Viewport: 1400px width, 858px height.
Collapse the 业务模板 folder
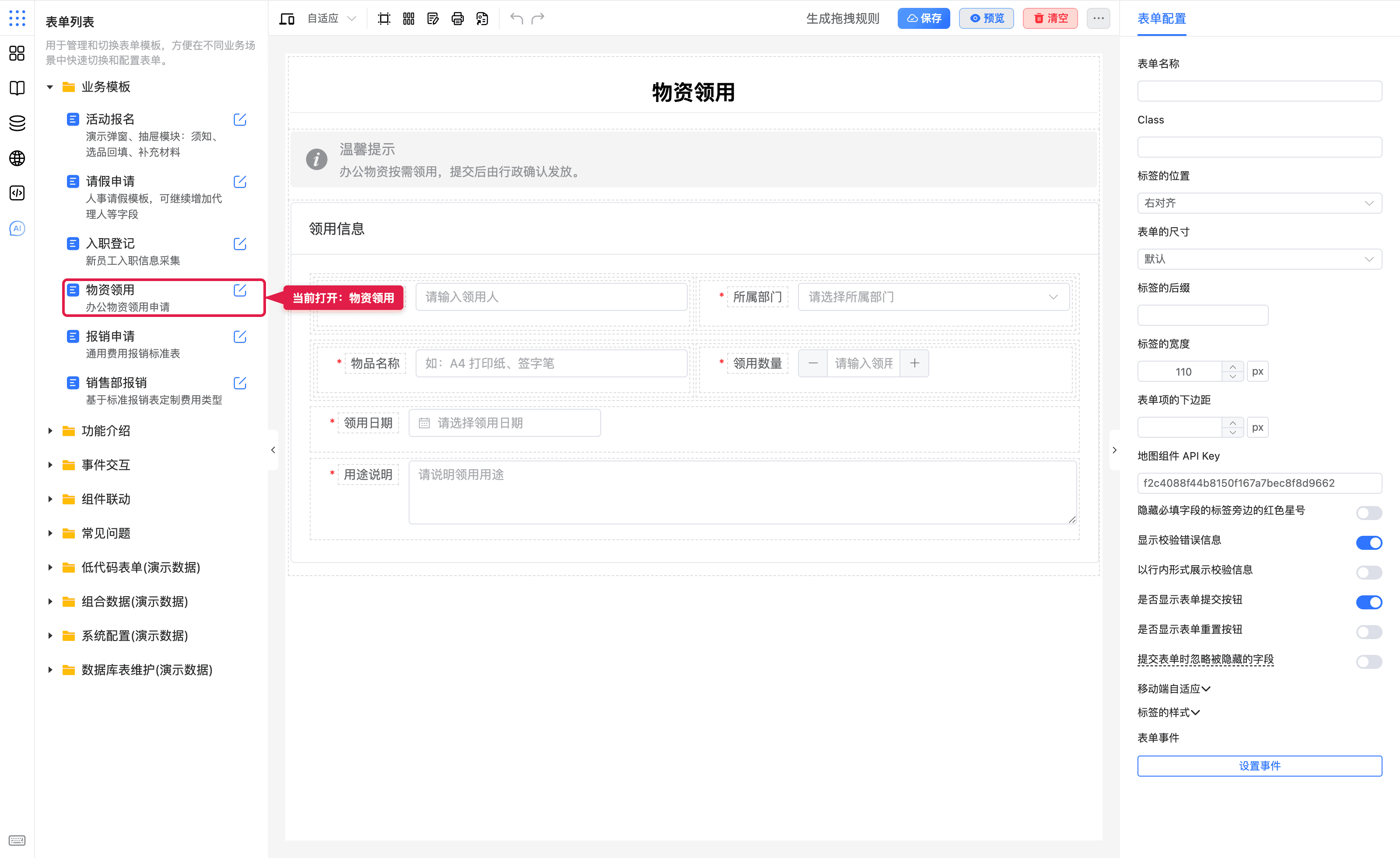click(50, 87)
